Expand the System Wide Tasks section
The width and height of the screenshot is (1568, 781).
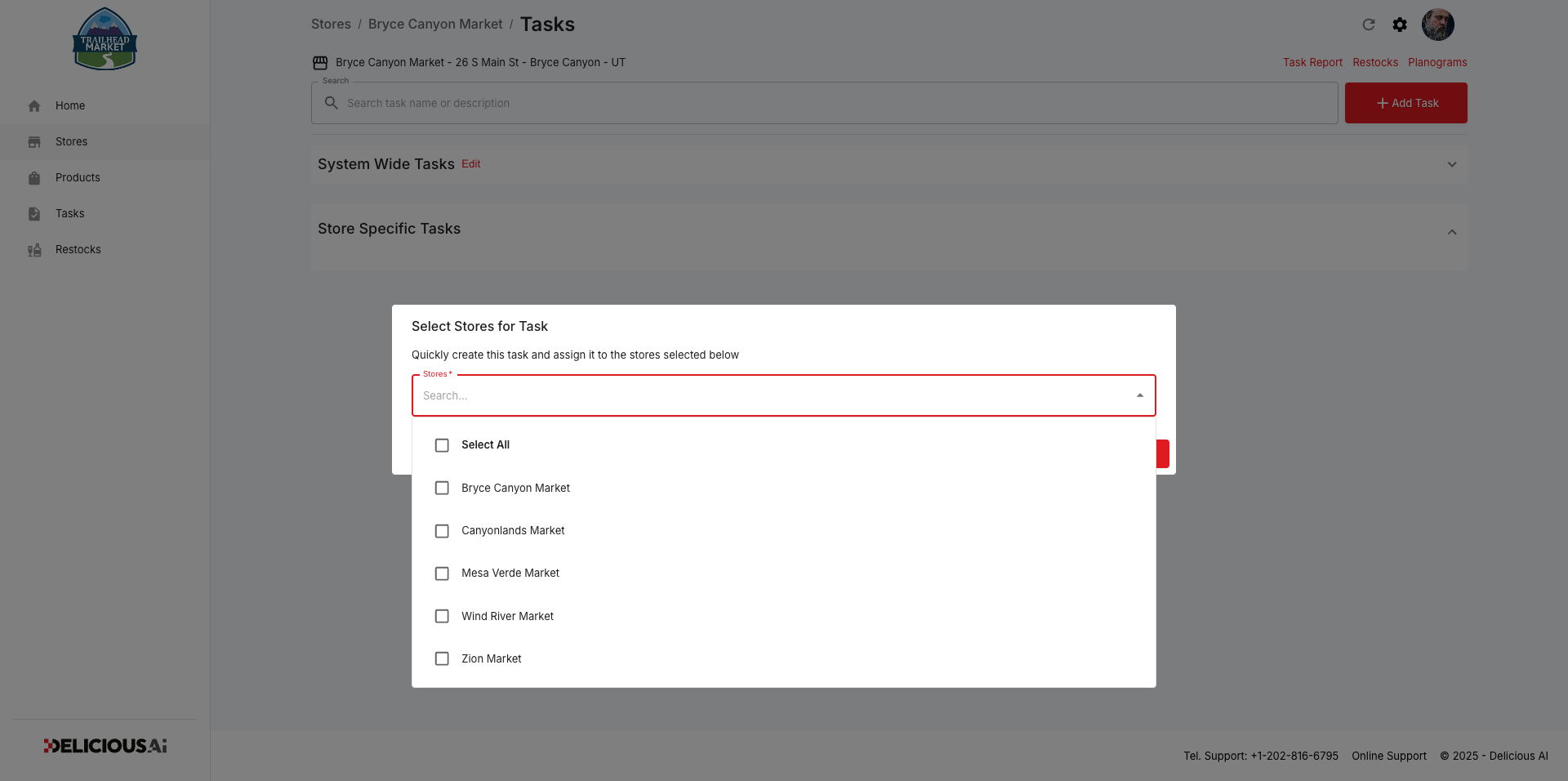(1452, 164)
